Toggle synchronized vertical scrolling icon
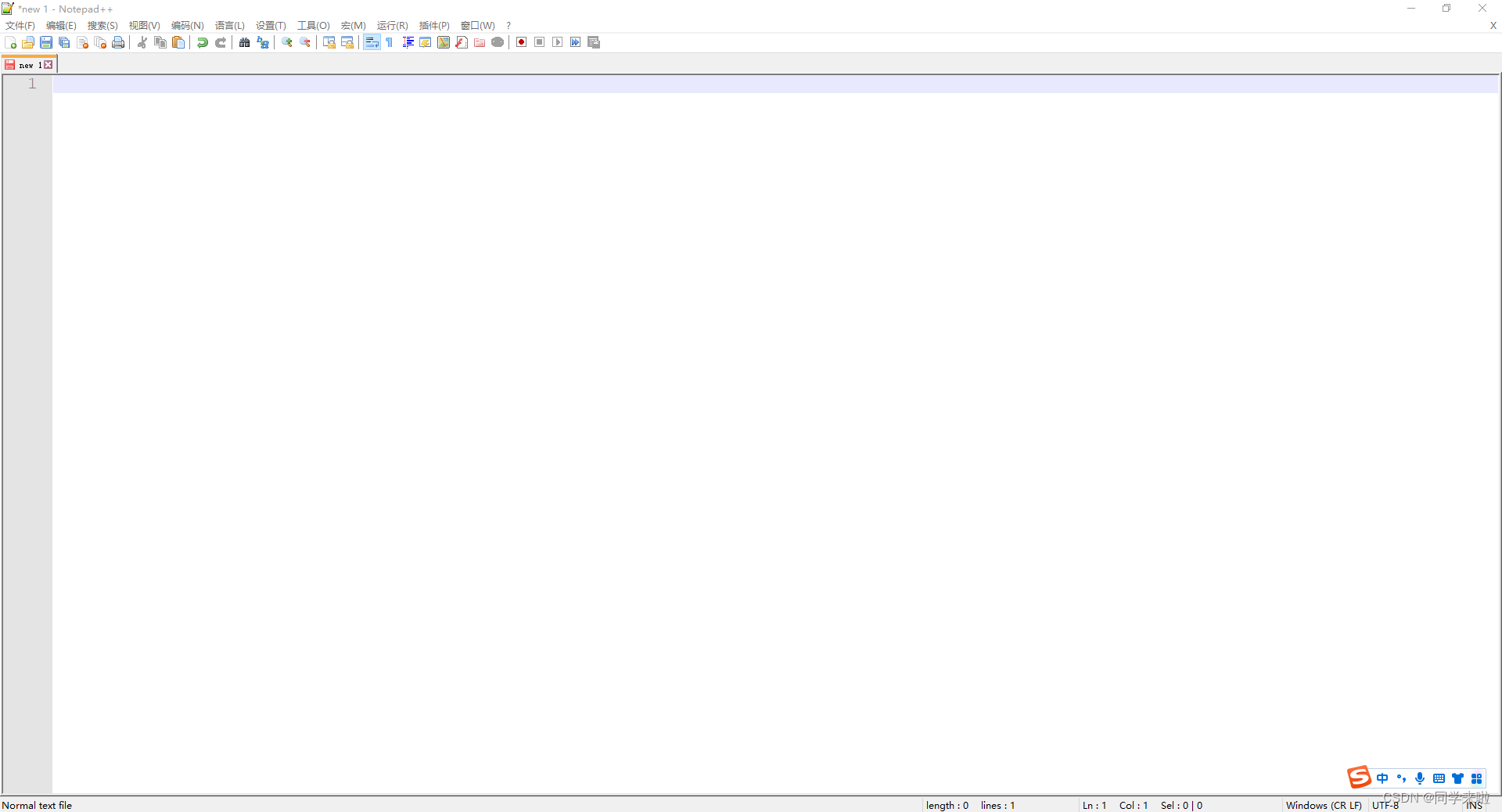 329,42
